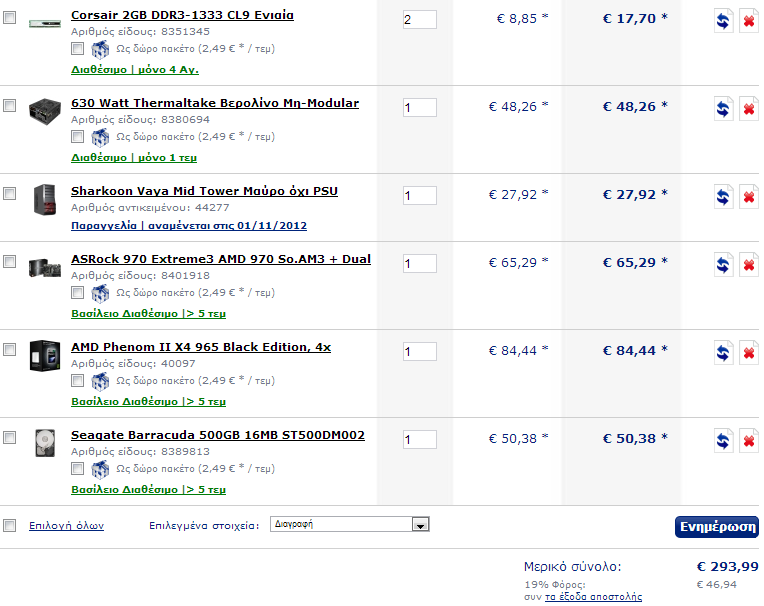Open '630 Watt Thermaltake' product link
This screenshot has width=764, height=606.
click(x=215, y=103)
